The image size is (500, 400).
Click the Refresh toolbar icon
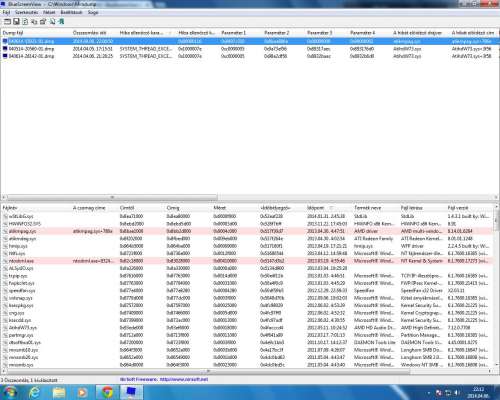pyautogui.click(x=25, y=22)
